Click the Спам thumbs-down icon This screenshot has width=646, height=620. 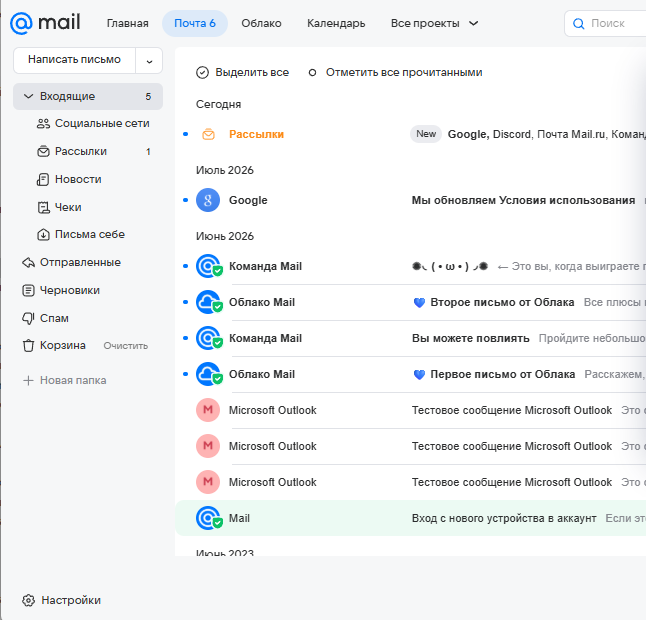28,318
